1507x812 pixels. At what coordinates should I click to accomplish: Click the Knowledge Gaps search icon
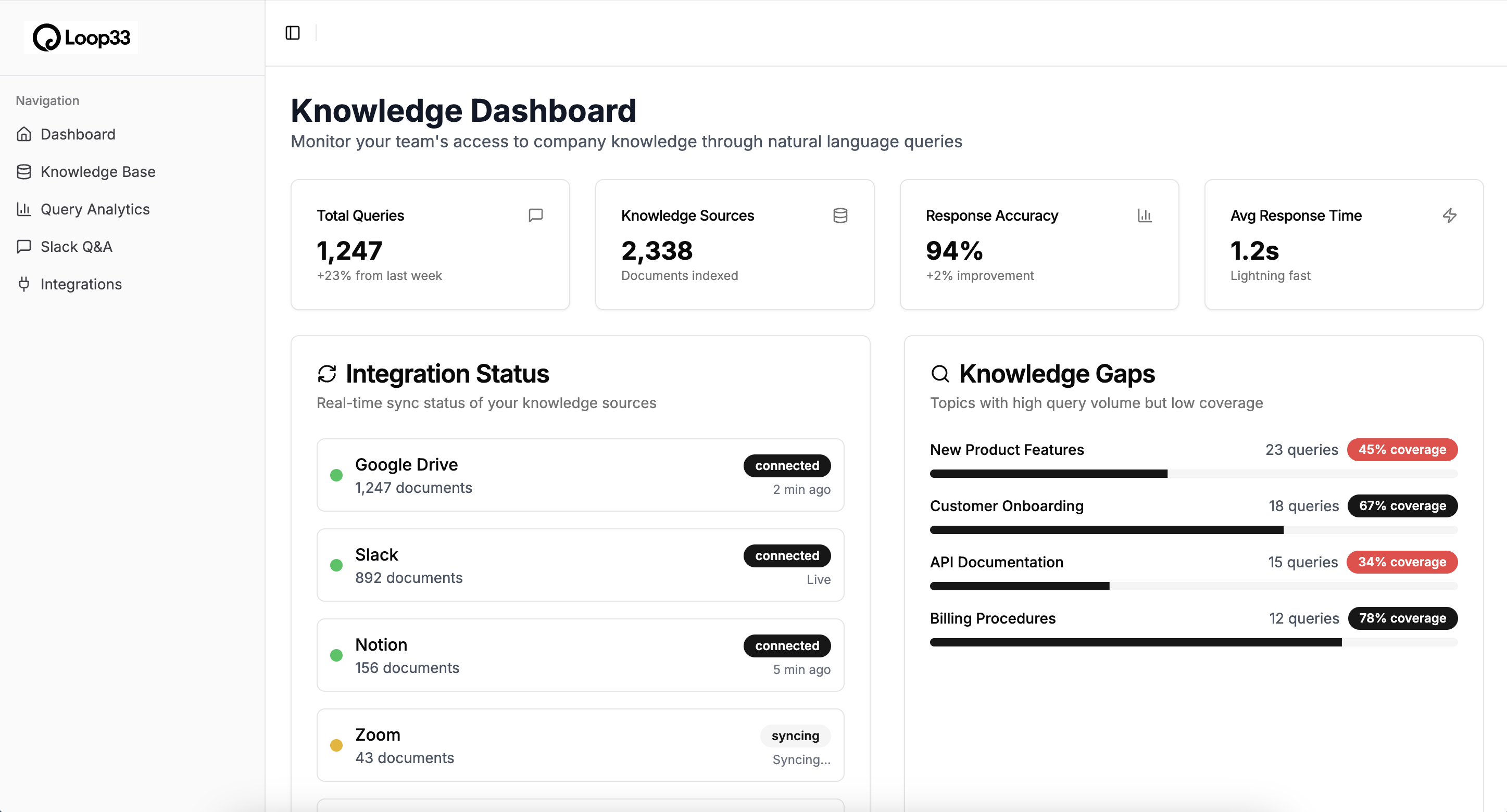[x=940, y=374]
